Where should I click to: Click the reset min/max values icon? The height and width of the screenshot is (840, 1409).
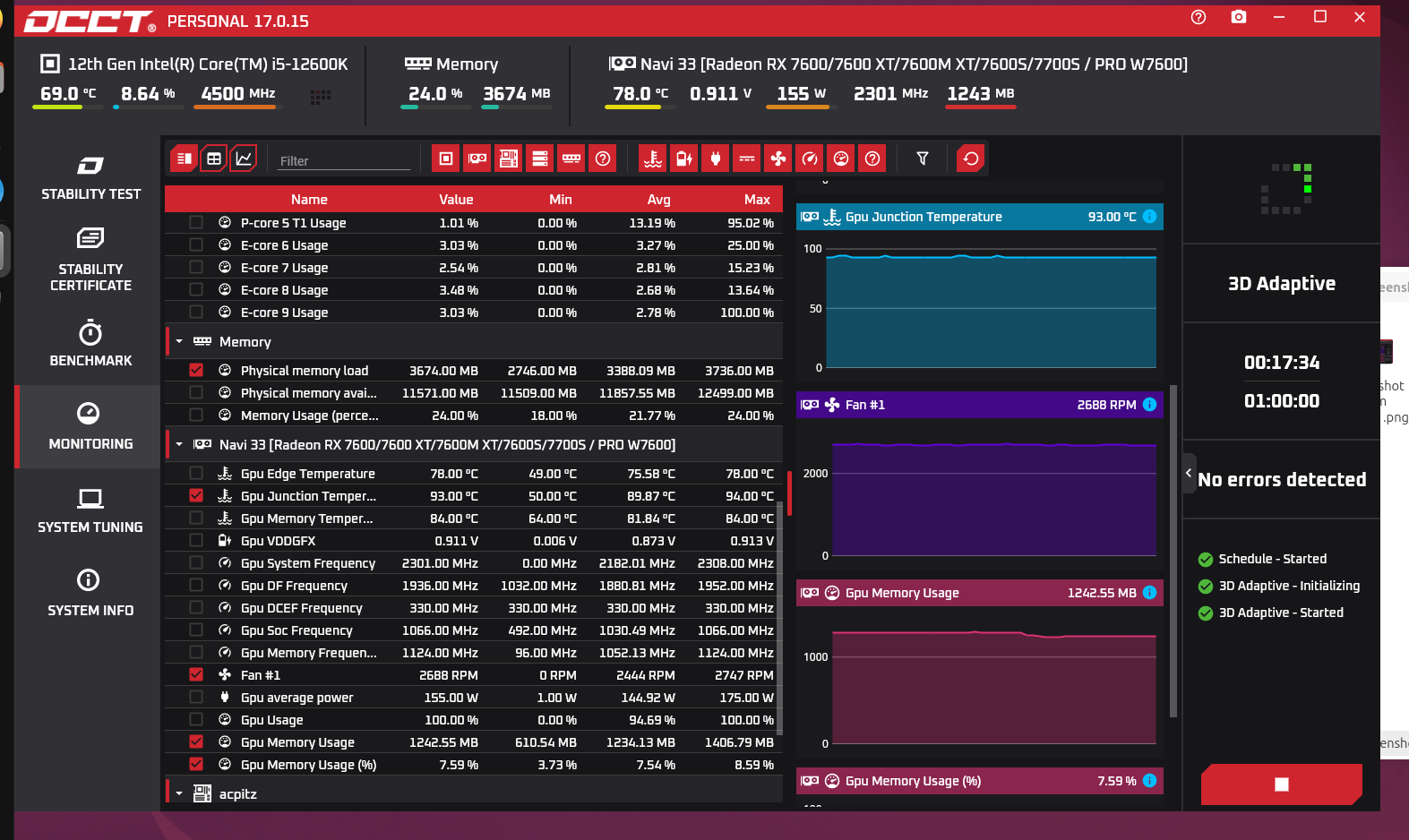click(971, 159)
